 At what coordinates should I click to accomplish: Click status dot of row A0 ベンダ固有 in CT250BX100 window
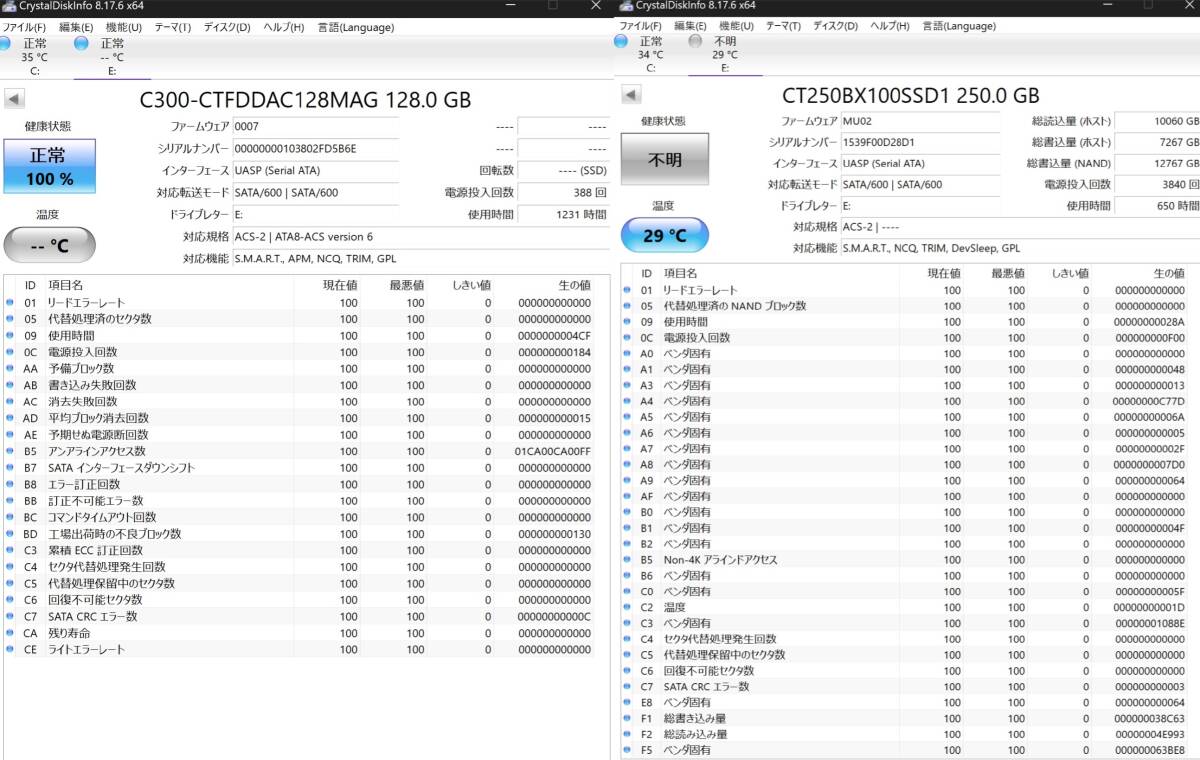point(627,354)
